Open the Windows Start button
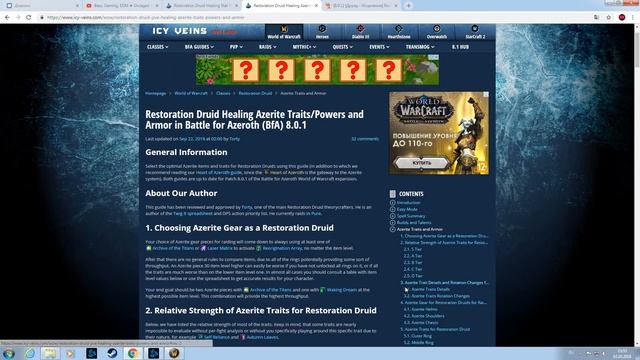640x360 pixels. tap(9, 353)
